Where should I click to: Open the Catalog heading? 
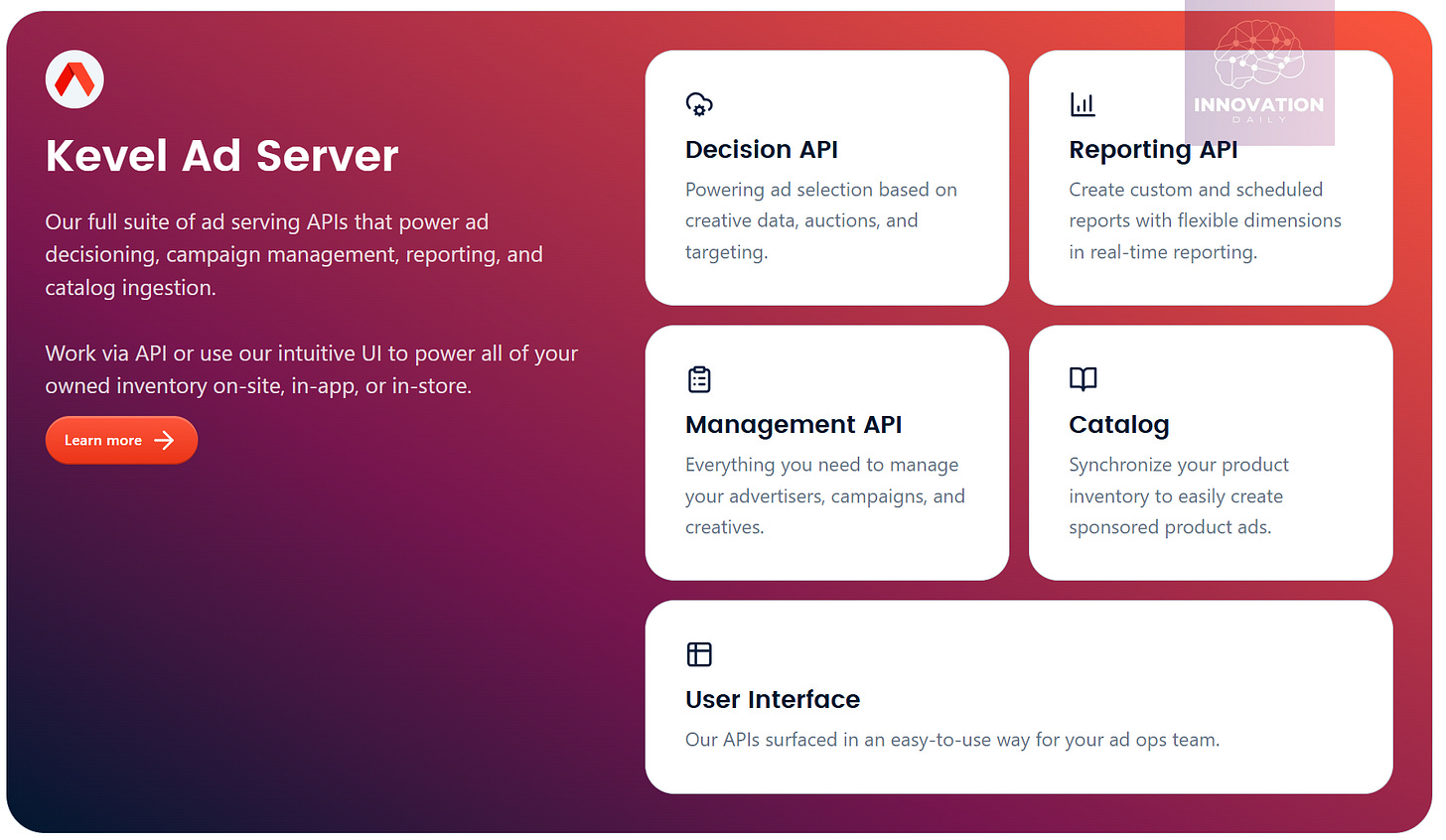1119,425
